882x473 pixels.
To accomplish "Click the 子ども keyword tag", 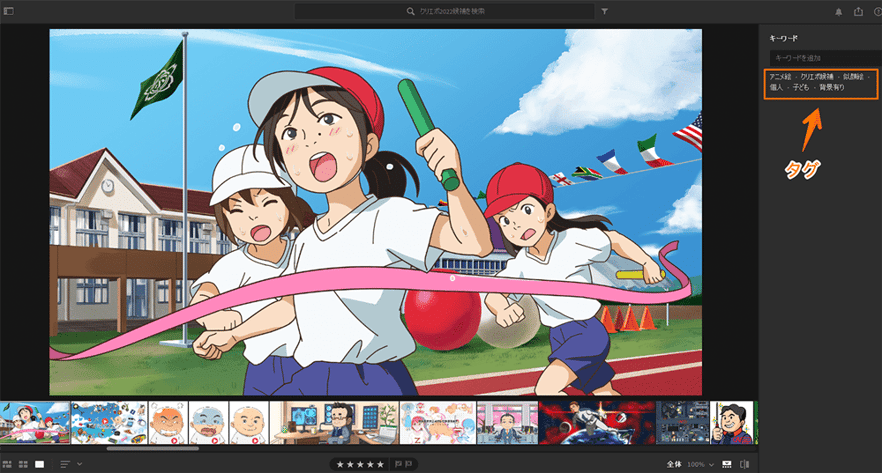I will click(x=802, y=88).
